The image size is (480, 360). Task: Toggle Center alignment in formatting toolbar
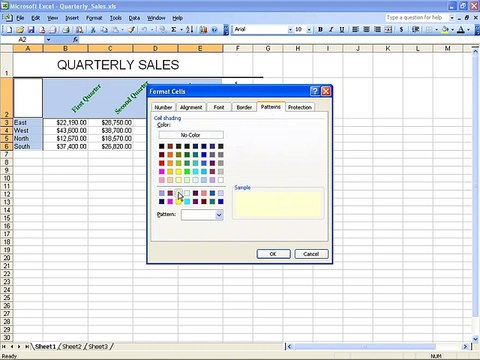click(x=366, y=30)
